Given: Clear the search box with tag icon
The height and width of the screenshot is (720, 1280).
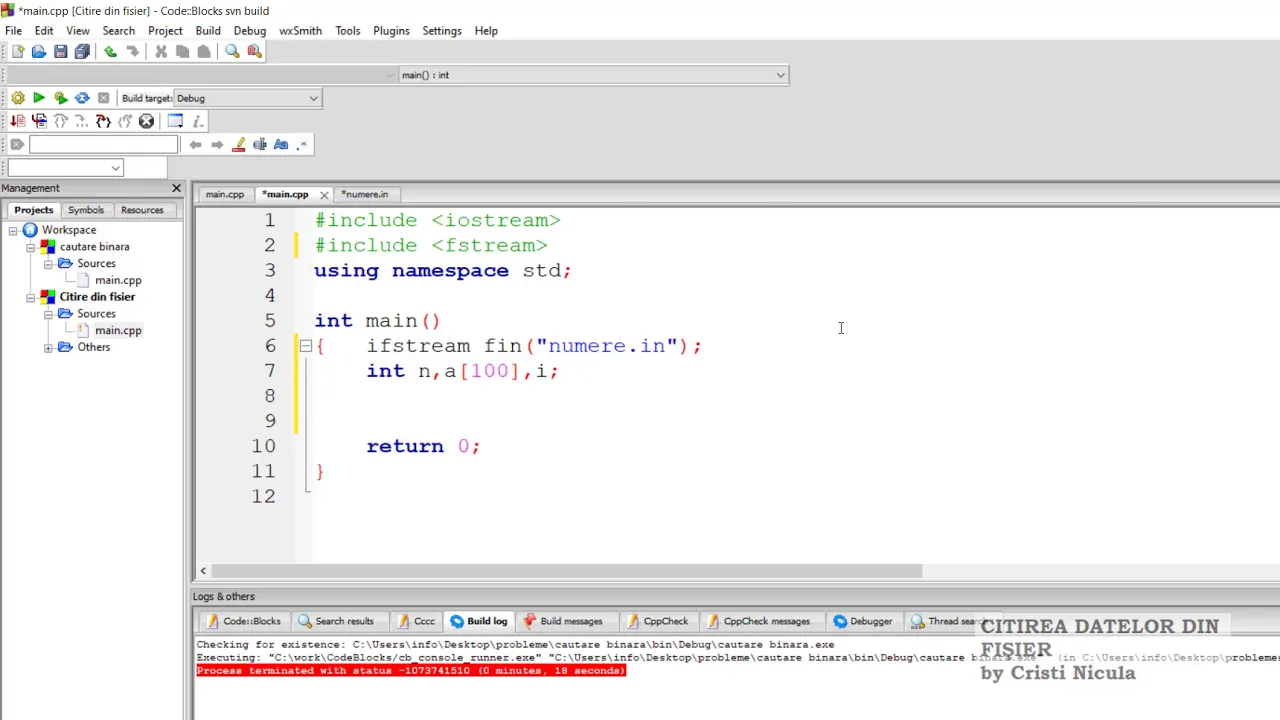Looking at the screenshot, I should [x=17, y=144].
